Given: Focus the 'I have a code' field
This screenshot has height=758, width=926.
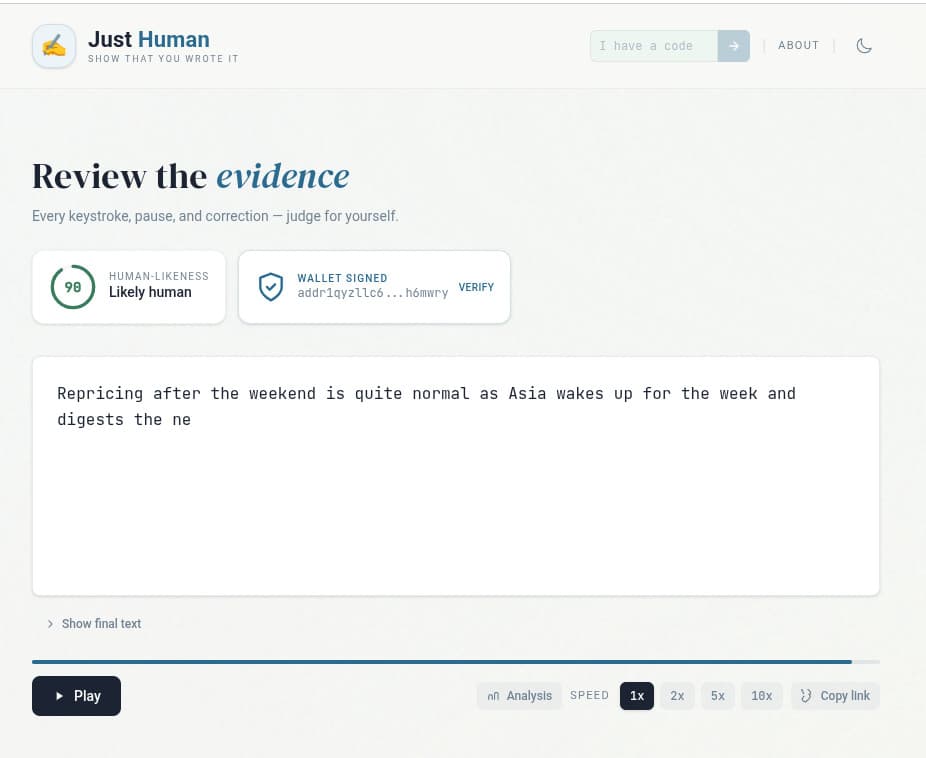Looking at the screenshot, I should 653,46.
